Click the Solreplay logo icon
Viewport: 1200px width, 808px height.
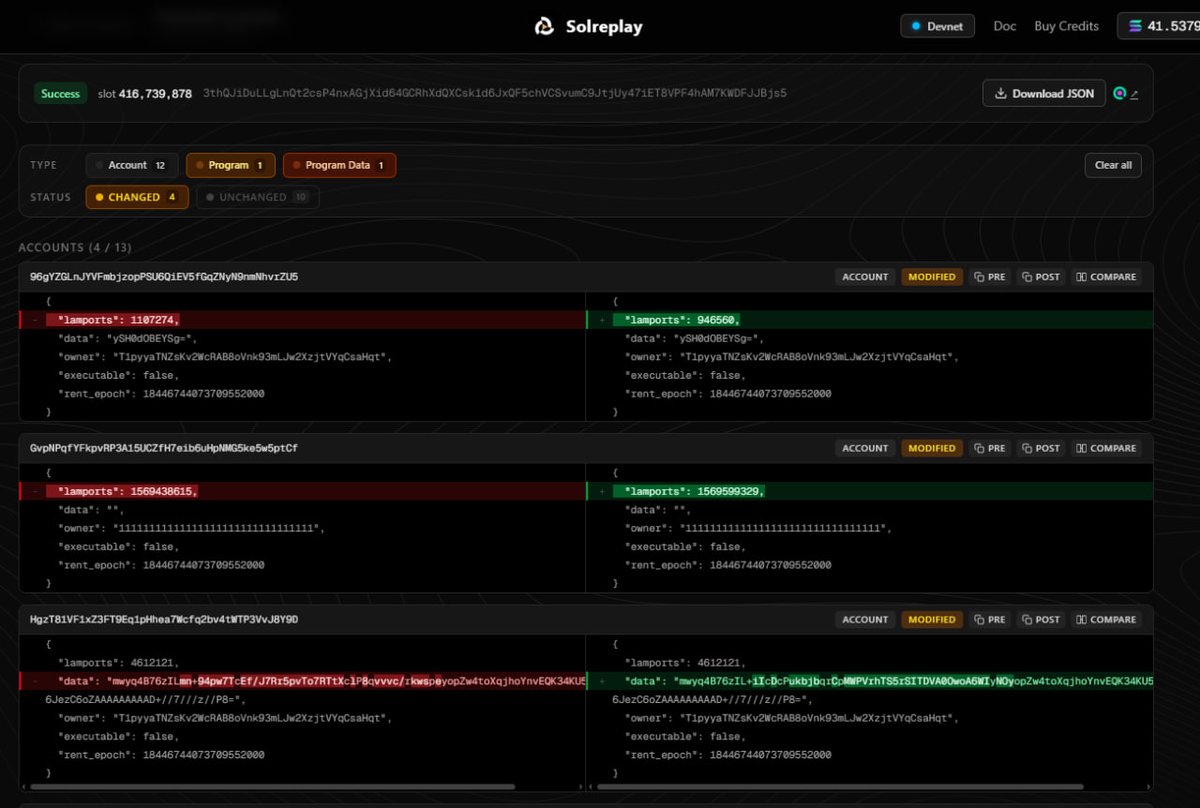click(544, 27)
